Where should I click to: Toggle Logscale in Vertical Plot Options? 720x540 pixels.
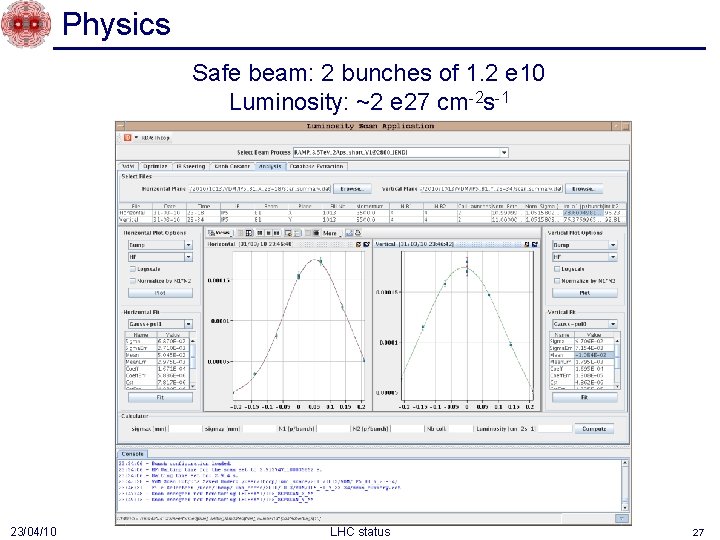[x=557, y=269]
